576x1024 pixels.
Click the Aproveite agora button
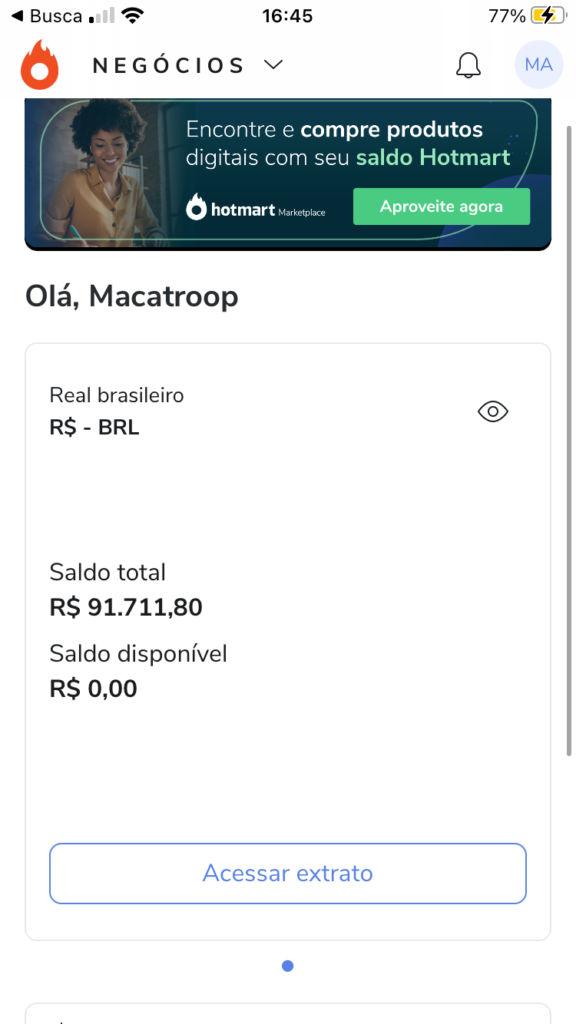coord(441,207)
